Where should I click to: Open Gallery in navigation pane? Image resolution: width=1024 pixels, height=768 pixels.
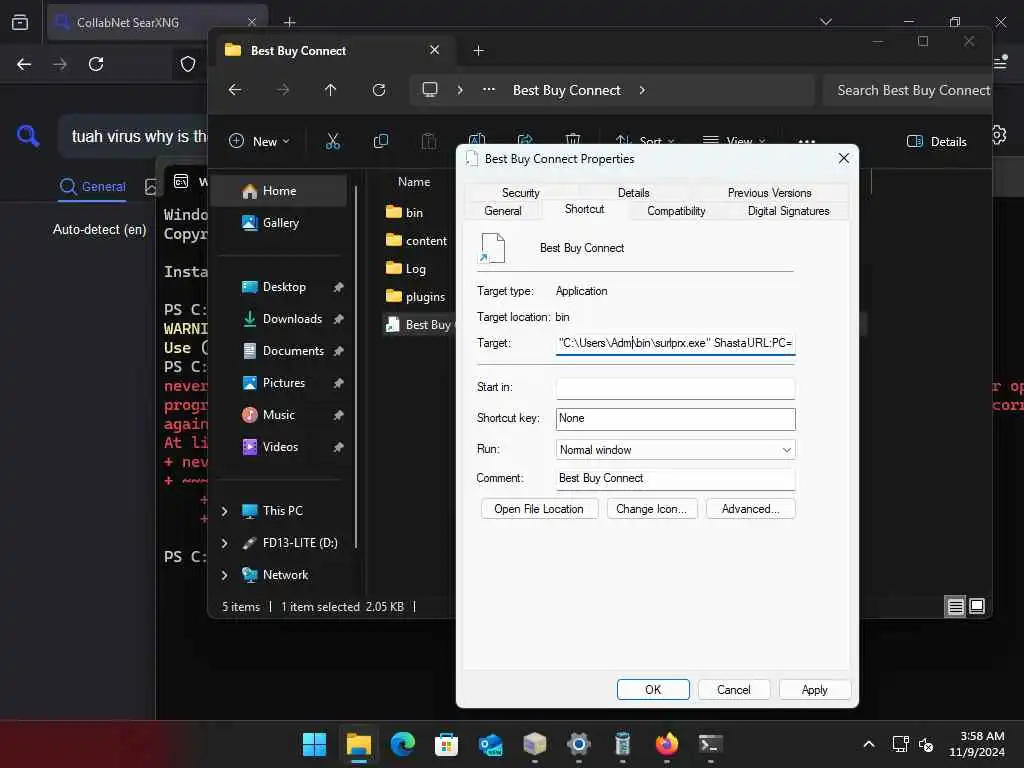[x=281, y=223]
